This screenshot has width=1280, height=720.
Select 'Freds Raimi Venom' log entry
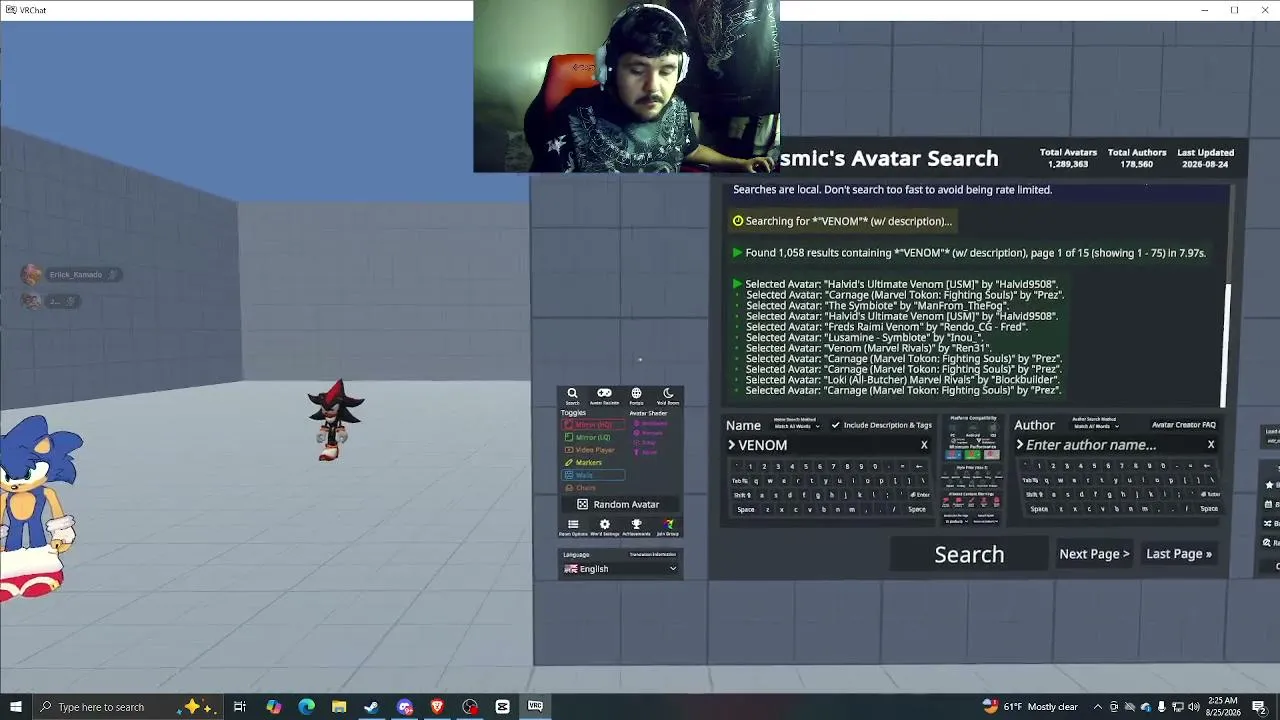pos(887,327)
